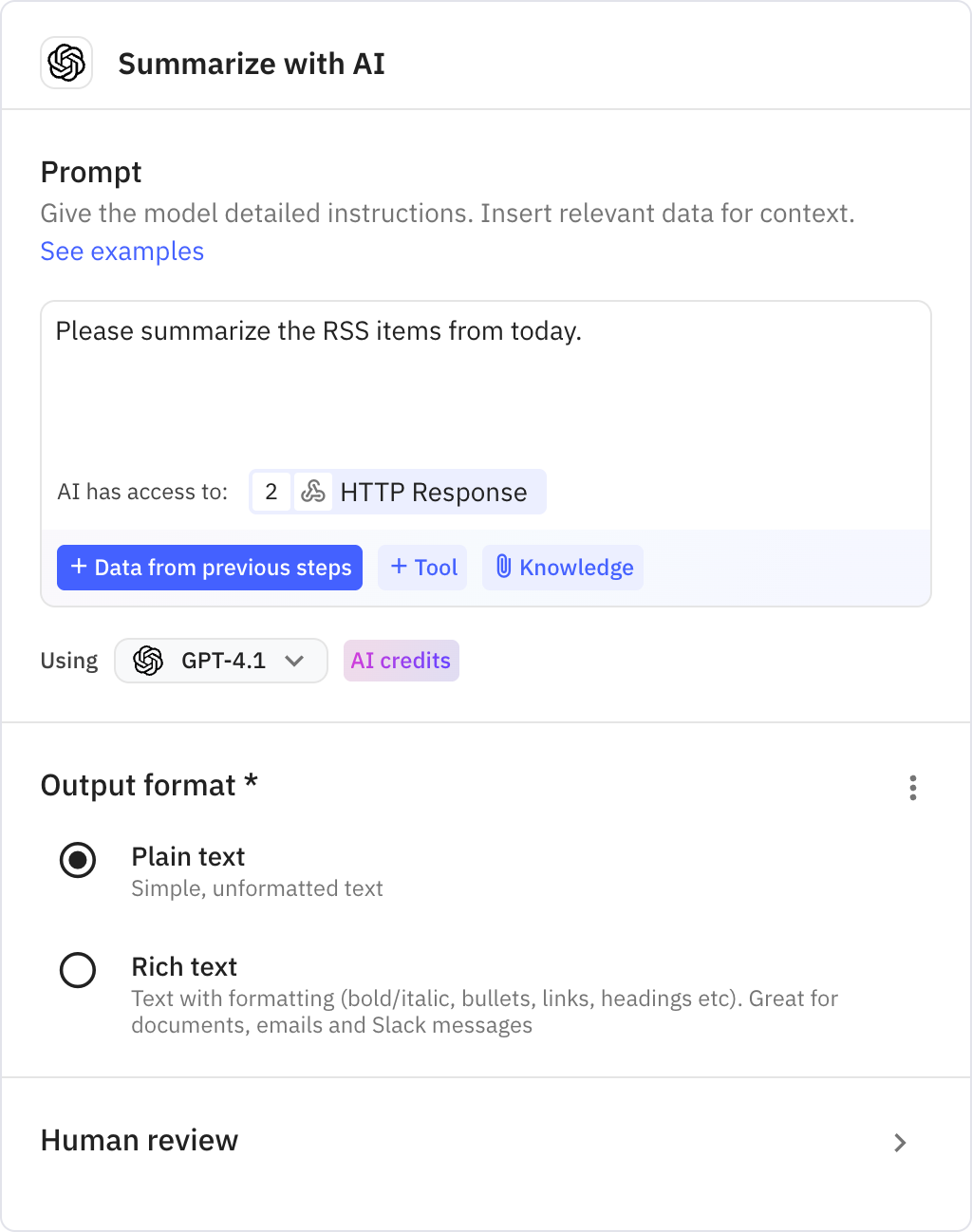Image resolution: width=972 pixels, height=1232 pixels.
Task: Click the chevron on the Using model selector
Action: 296,661
